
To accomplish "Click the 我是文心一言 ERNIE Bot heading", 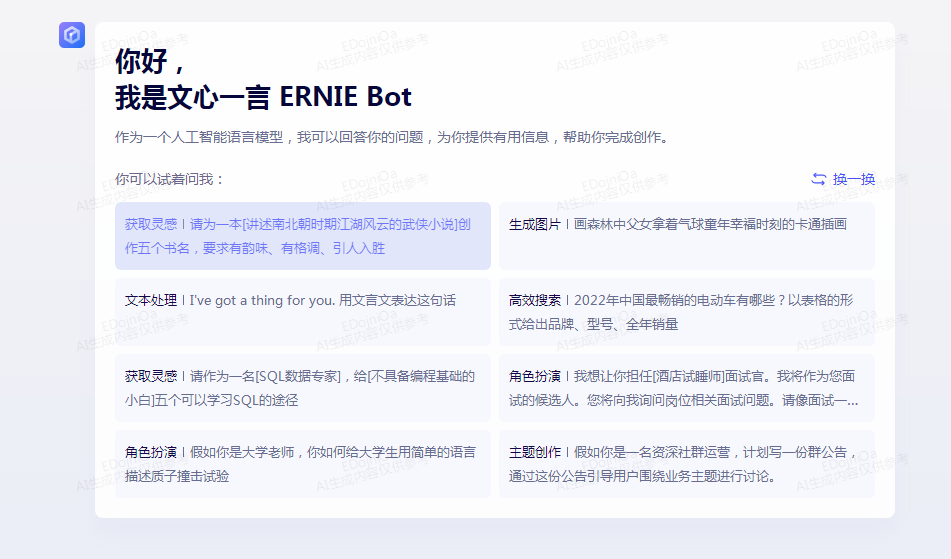I will 263,97.
